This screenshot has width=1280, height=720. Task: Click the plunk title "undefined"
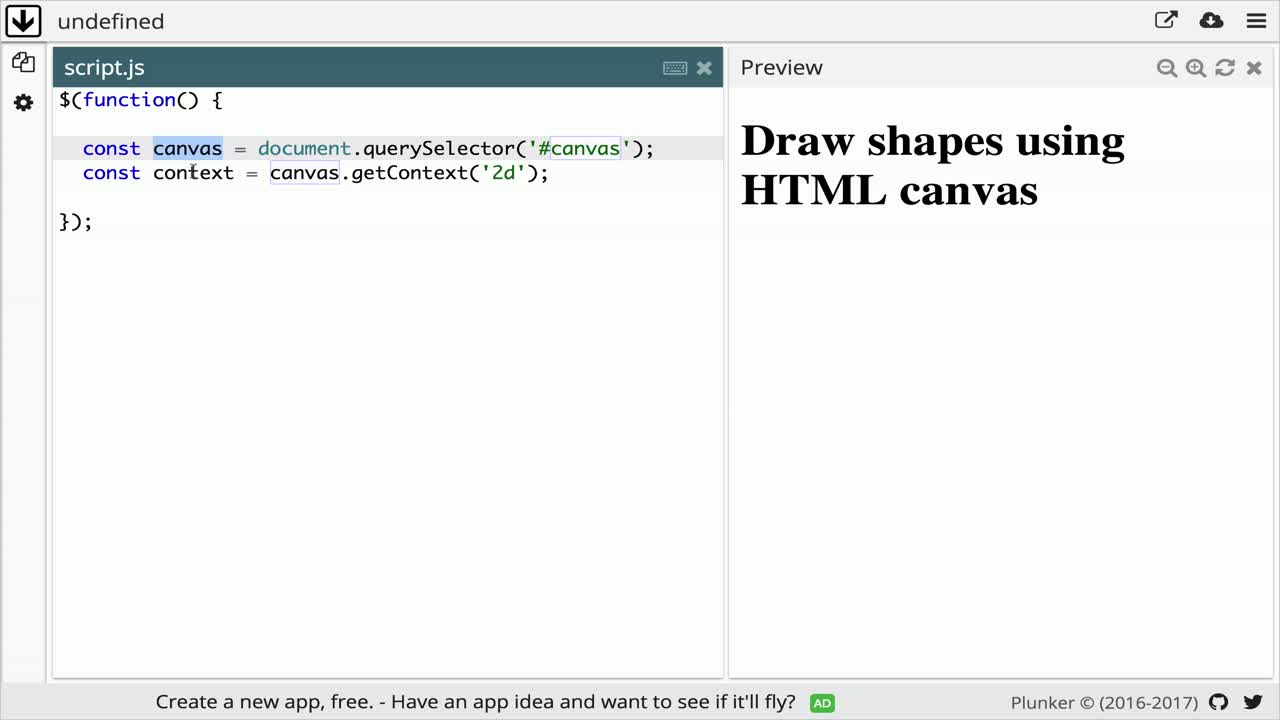(x=110, y=21)
